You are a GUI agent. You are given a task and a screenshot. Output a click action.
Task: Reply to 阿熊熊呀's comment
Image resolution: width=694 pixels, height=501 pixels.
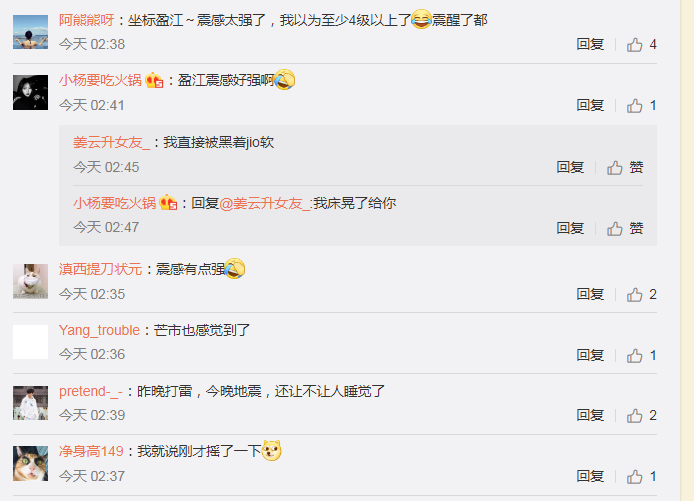[x=590, y=44]
